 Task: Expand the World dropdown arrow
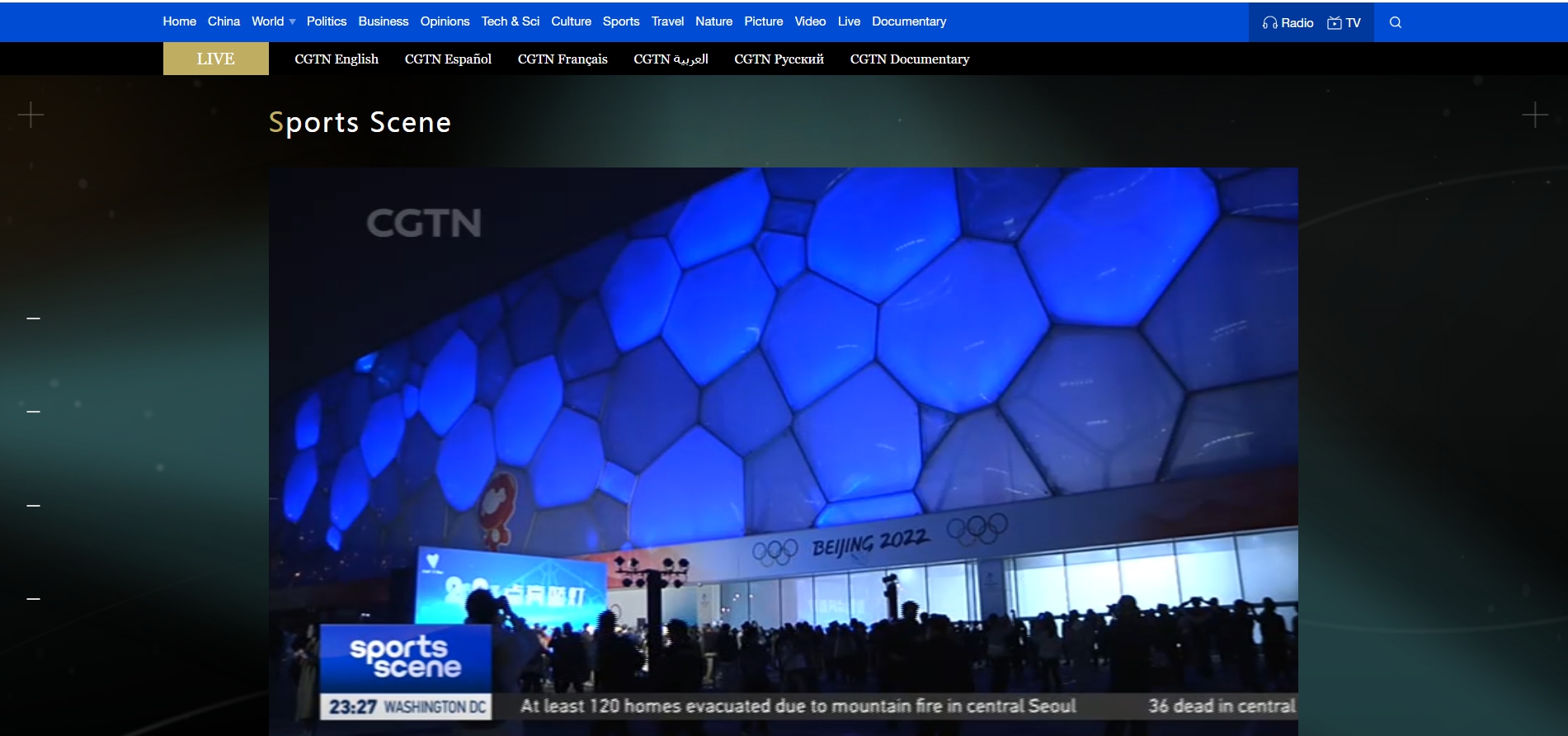click(292, 22)
